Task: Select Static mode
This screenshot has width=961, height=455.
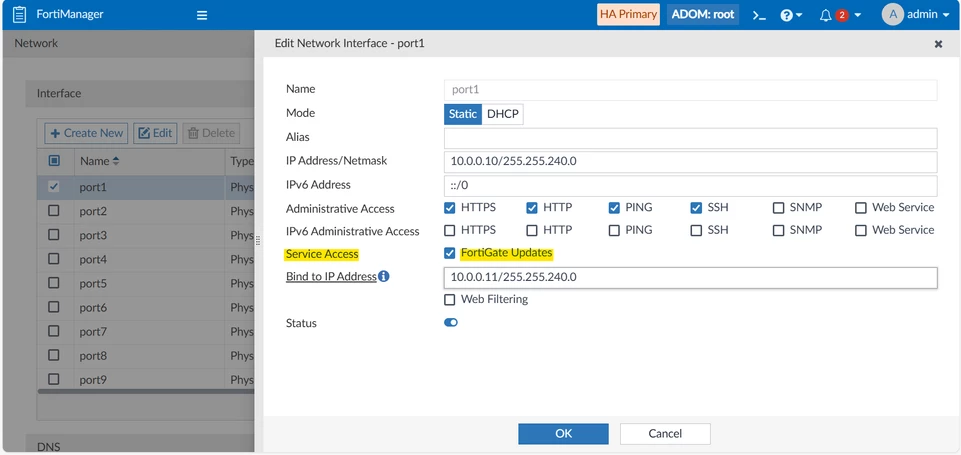Action: coord(463,114)
